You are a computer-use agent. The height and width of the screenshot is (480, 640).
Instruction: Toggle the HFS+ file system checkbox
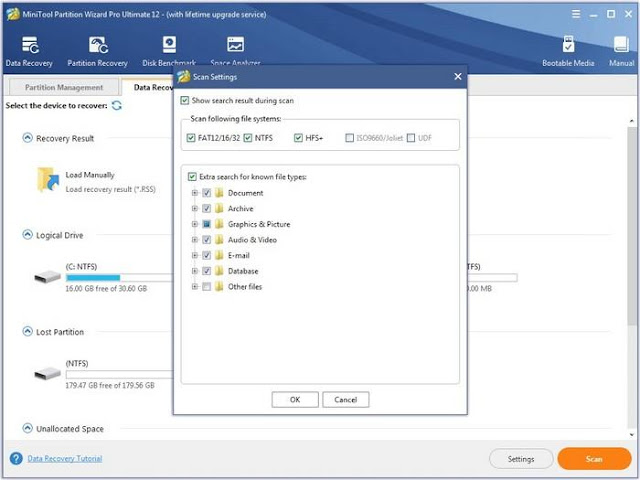(x=298, y=138)
